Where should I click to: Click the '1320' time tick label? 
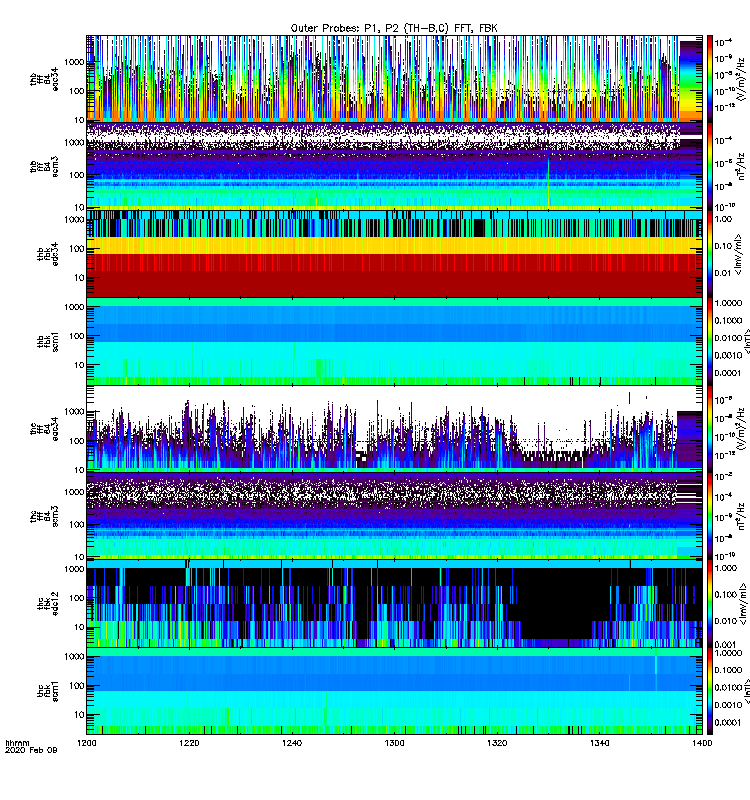[497, 743]
